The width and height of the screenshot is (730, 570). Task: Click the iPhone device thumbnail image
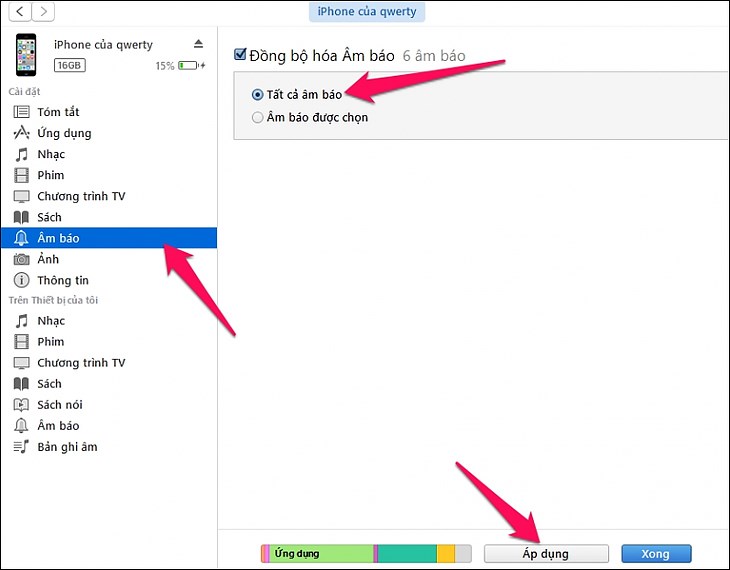[25, 54]
